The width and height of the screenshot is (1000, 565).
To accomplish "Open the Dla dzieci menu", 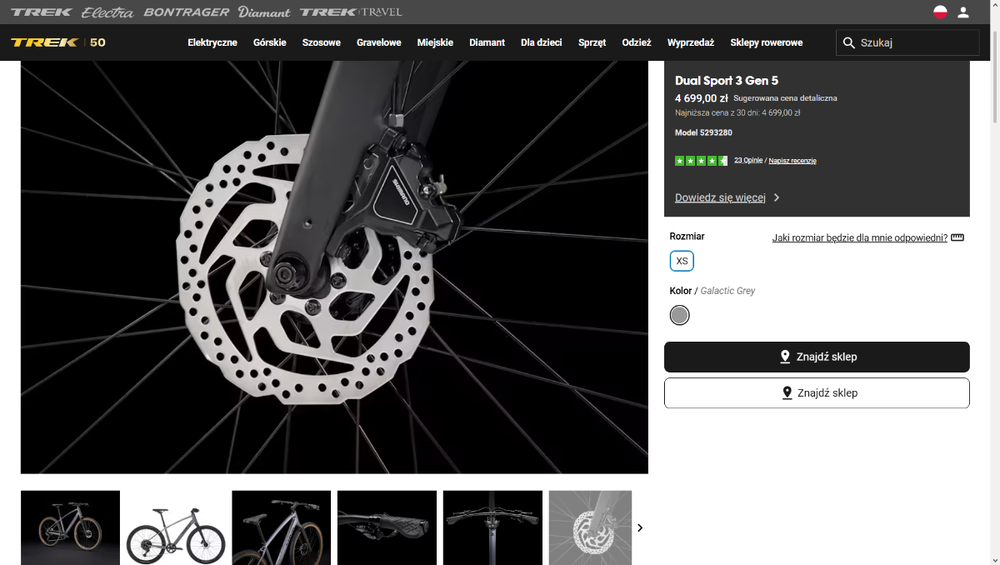I will tap(541, 43).
